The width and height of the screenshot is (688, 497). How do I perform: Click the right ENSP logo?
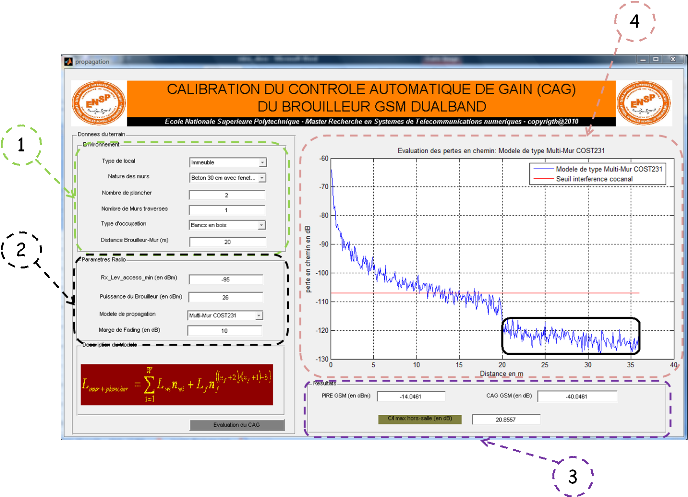click(644, 103)
